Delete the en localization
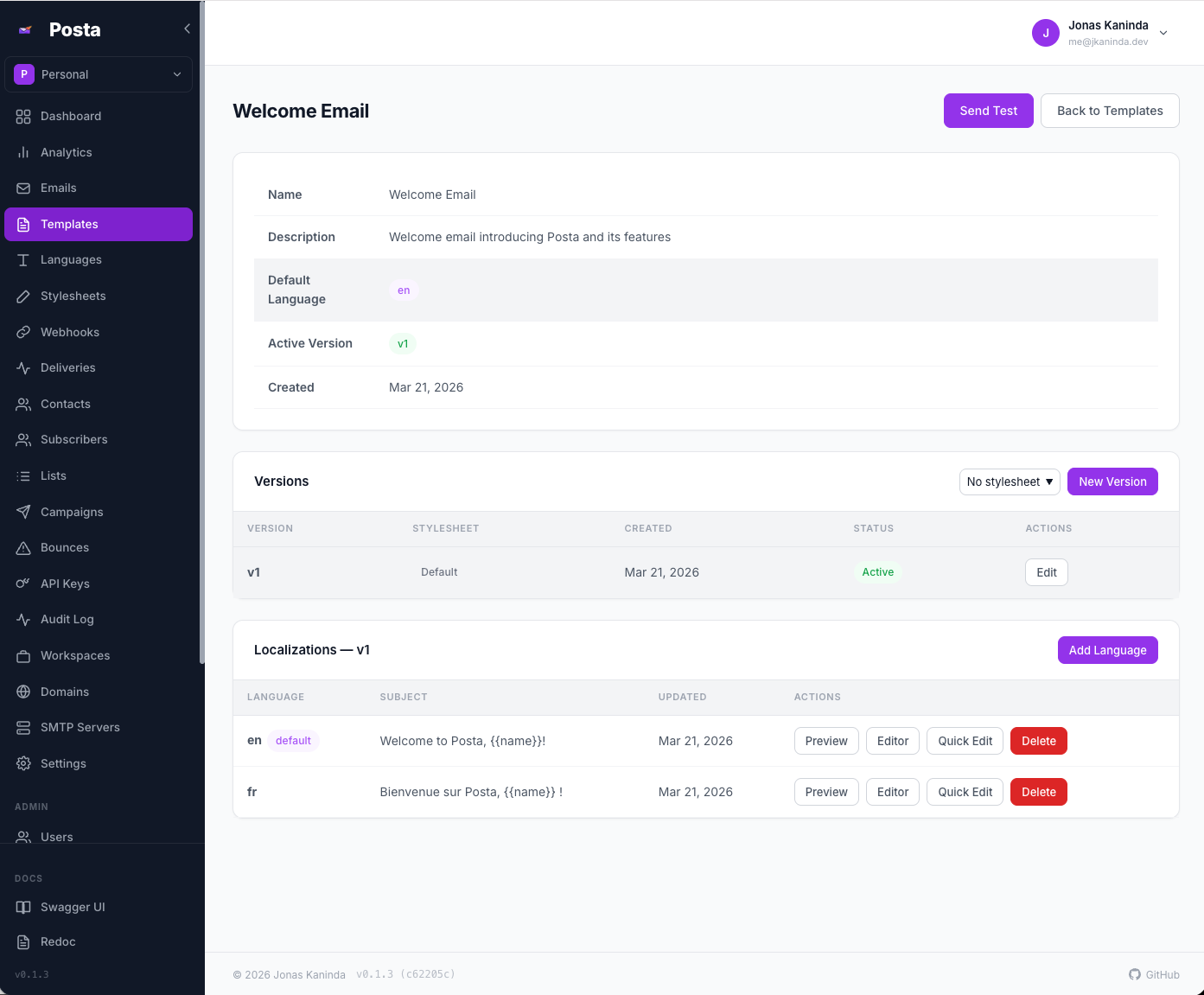The height and width of the screenshot is (995, 1204). 1039,741
